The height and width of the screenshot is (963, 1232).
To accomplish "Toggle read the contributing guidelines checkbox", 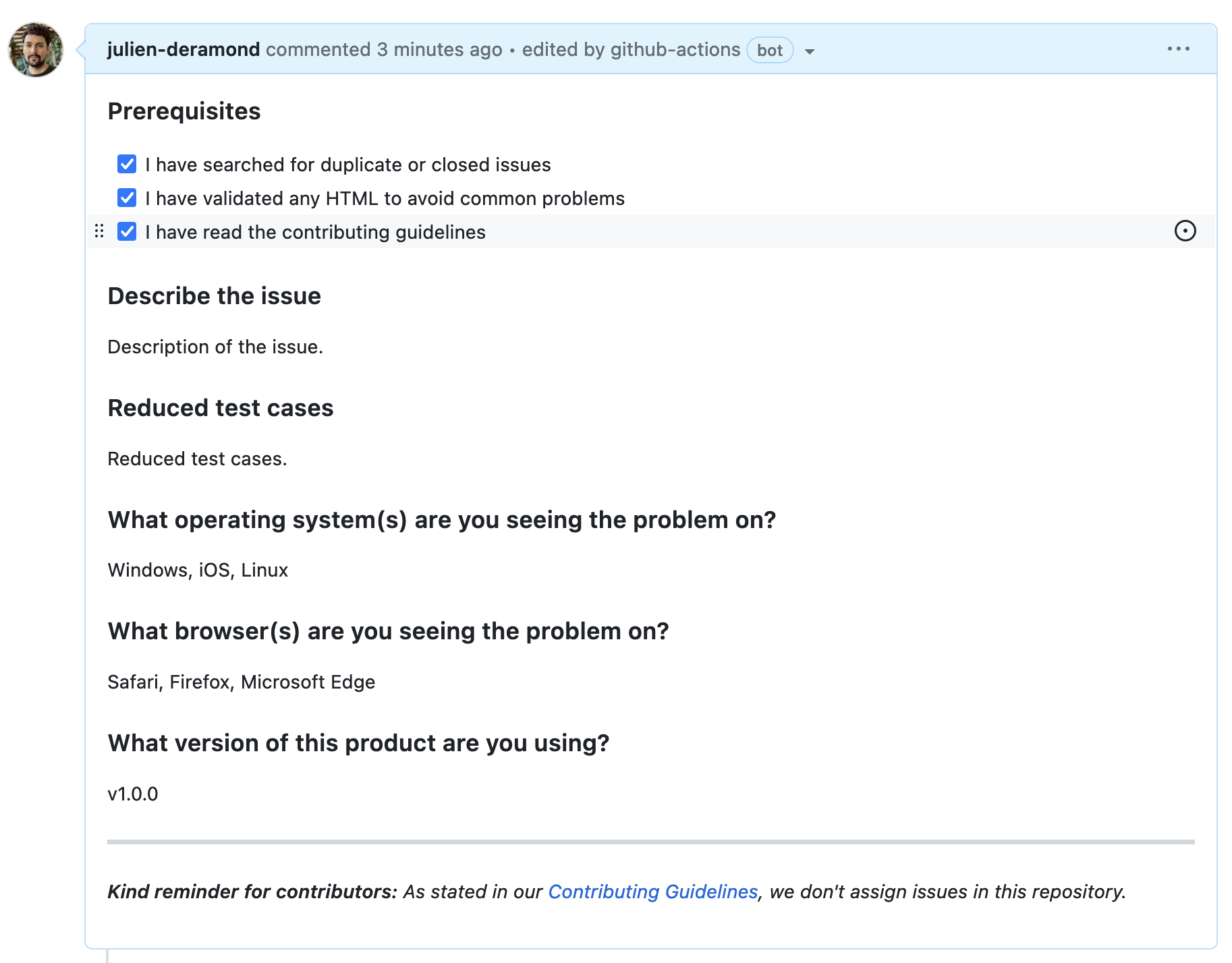I will [x=127, y=231].
